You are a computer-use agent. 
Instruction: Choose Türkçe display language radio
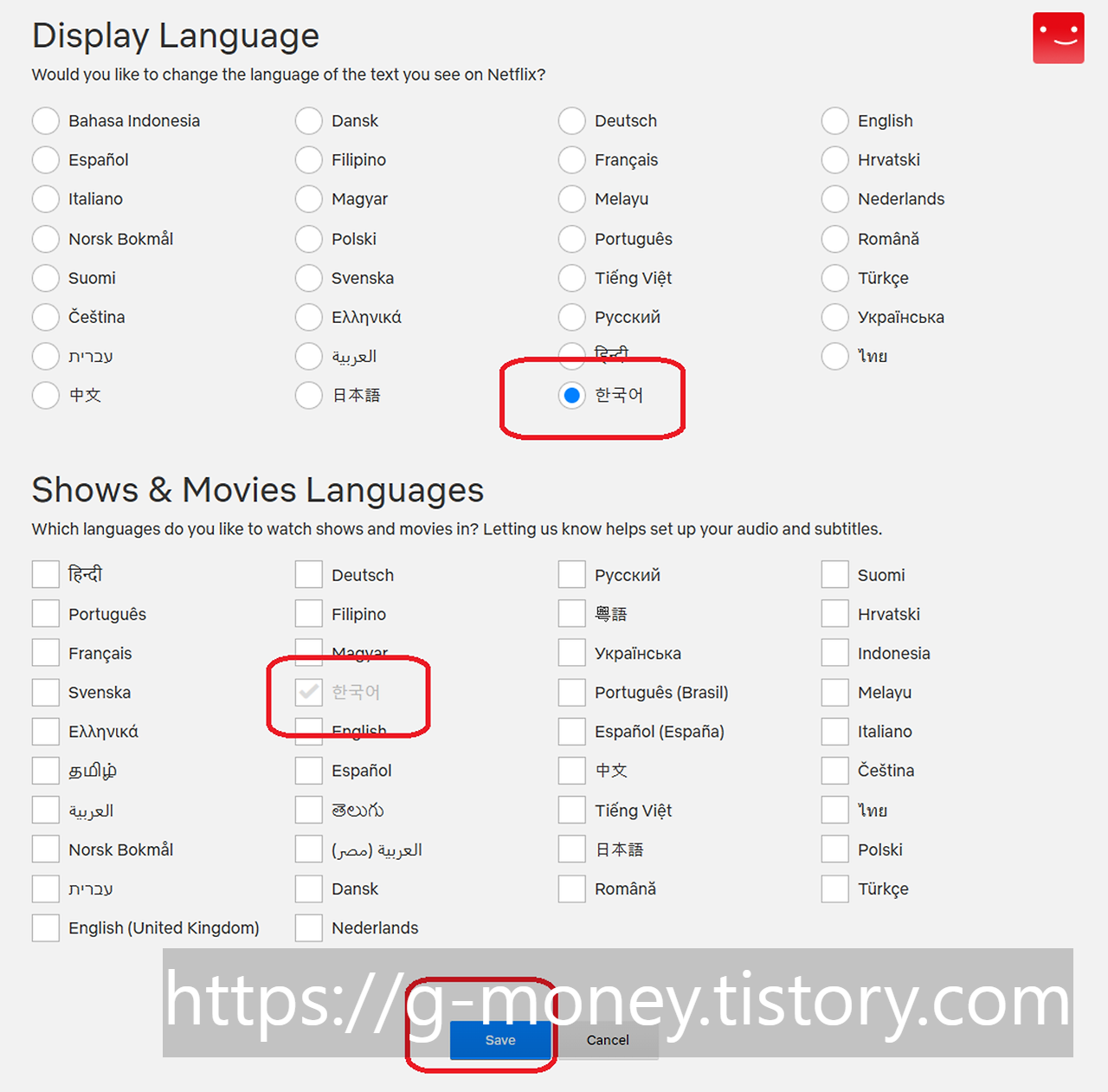coord(835,278)
